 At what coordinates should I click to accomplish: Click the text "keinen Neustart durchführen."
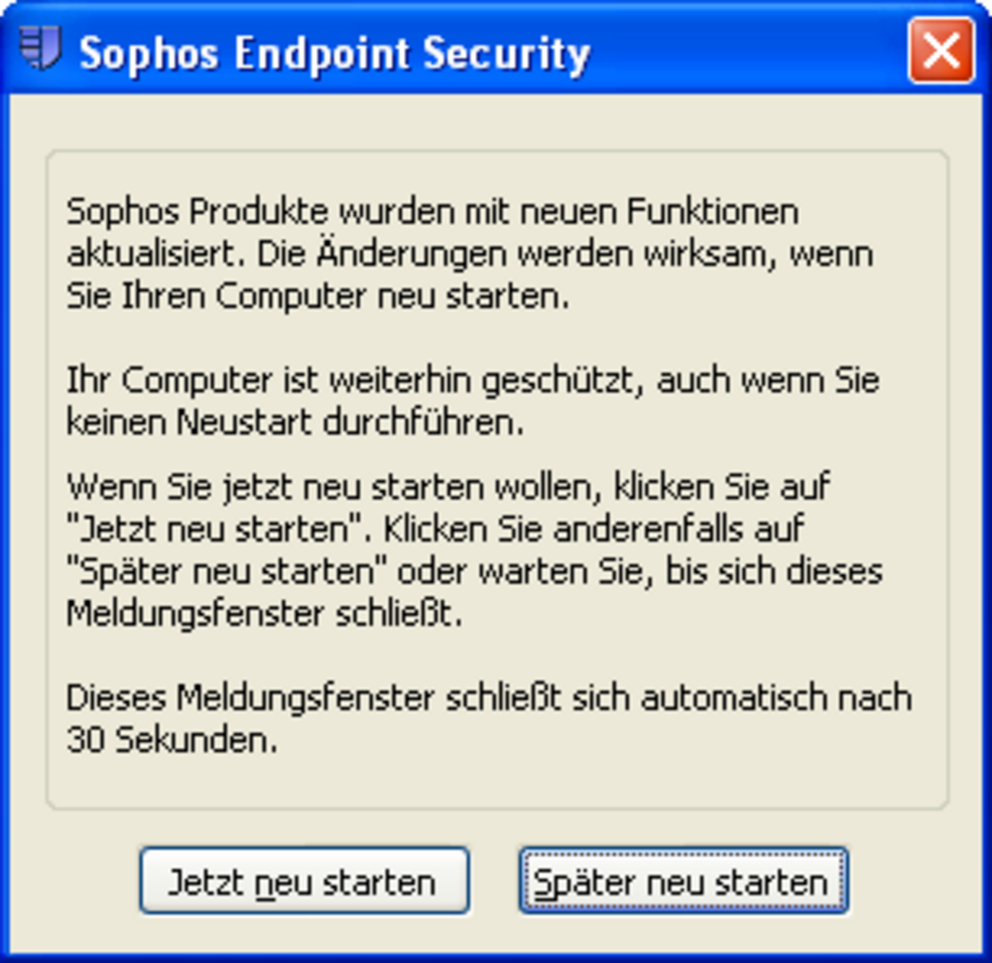[295, 422]
